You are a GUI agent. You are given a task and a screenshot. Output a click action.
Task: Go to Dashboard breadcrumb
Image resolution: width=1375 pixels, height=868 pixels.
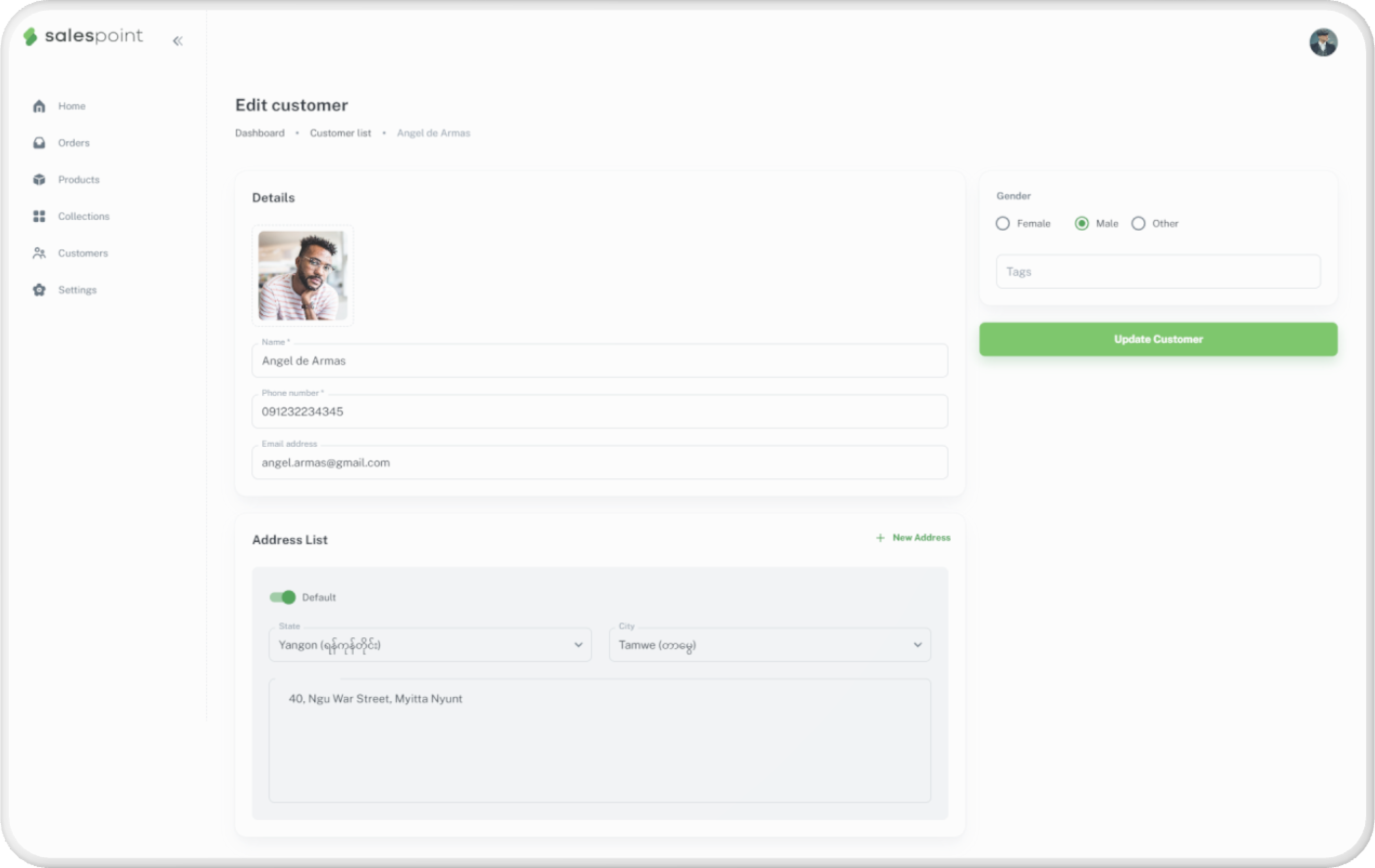point(260,133)
